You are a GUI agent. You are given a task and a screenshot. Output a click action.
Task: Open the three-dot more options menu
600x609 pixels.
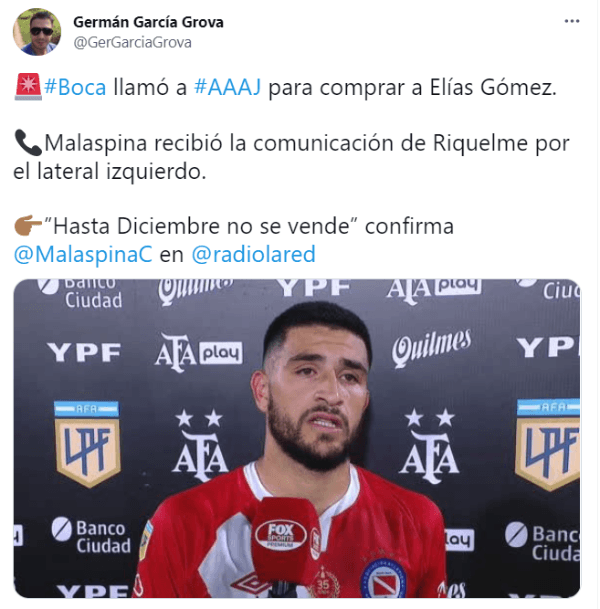point(572,21)
